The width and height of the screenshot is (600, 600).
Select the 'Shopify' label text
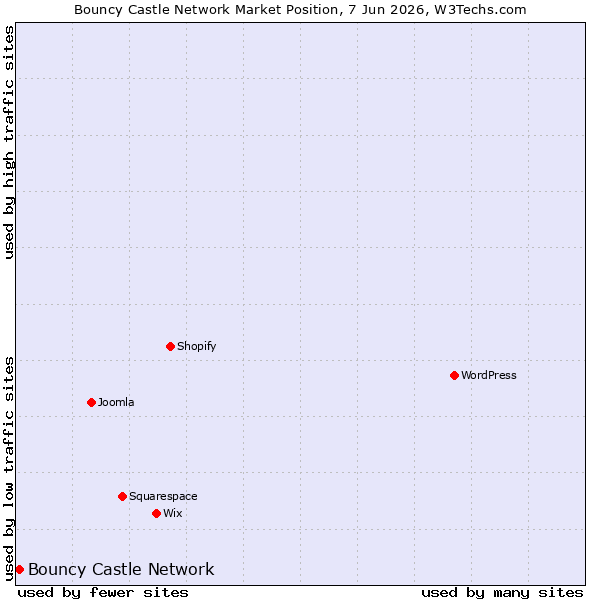pos(197,346)
